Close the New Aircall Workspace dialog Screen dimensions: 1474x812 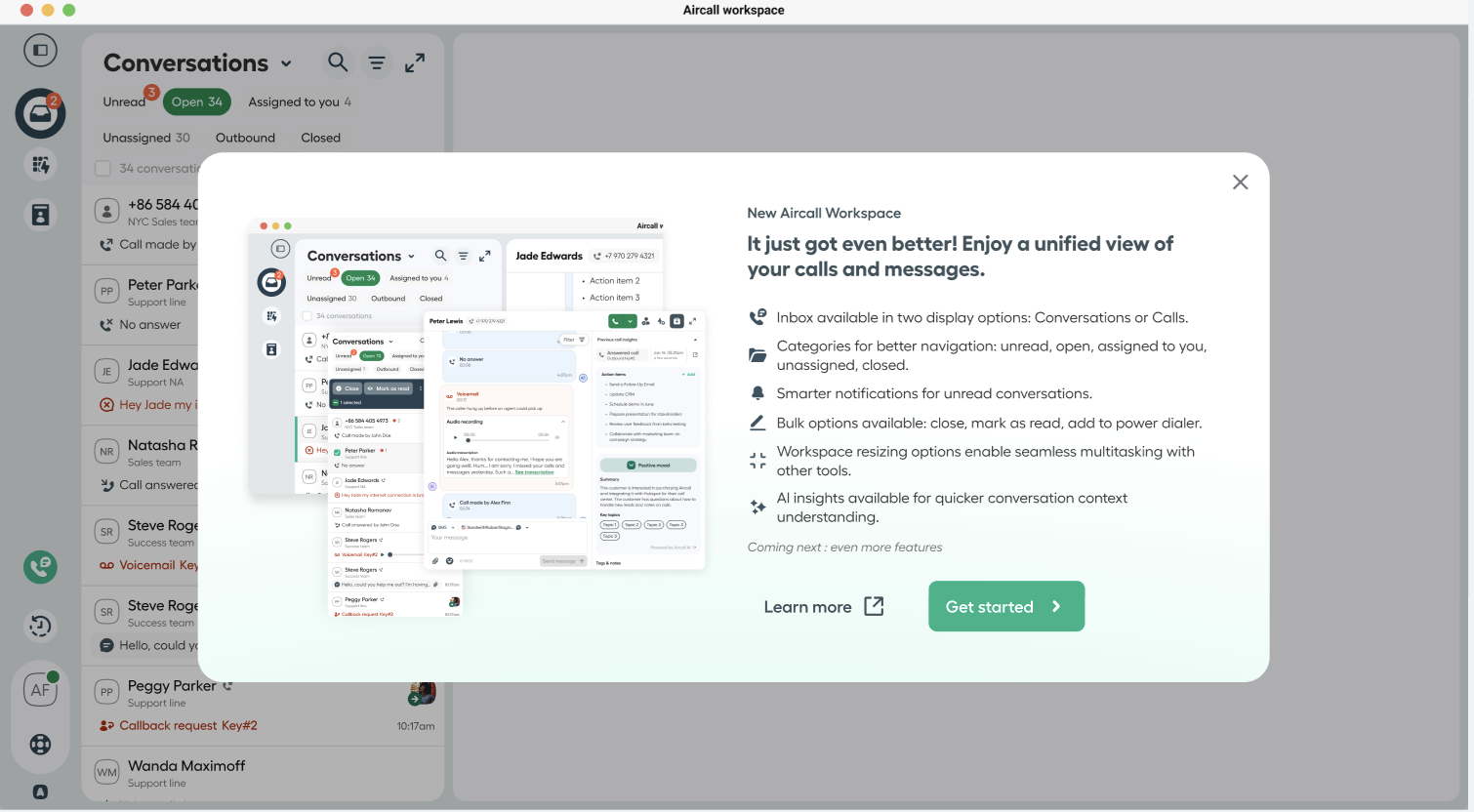coord(1240,182)
